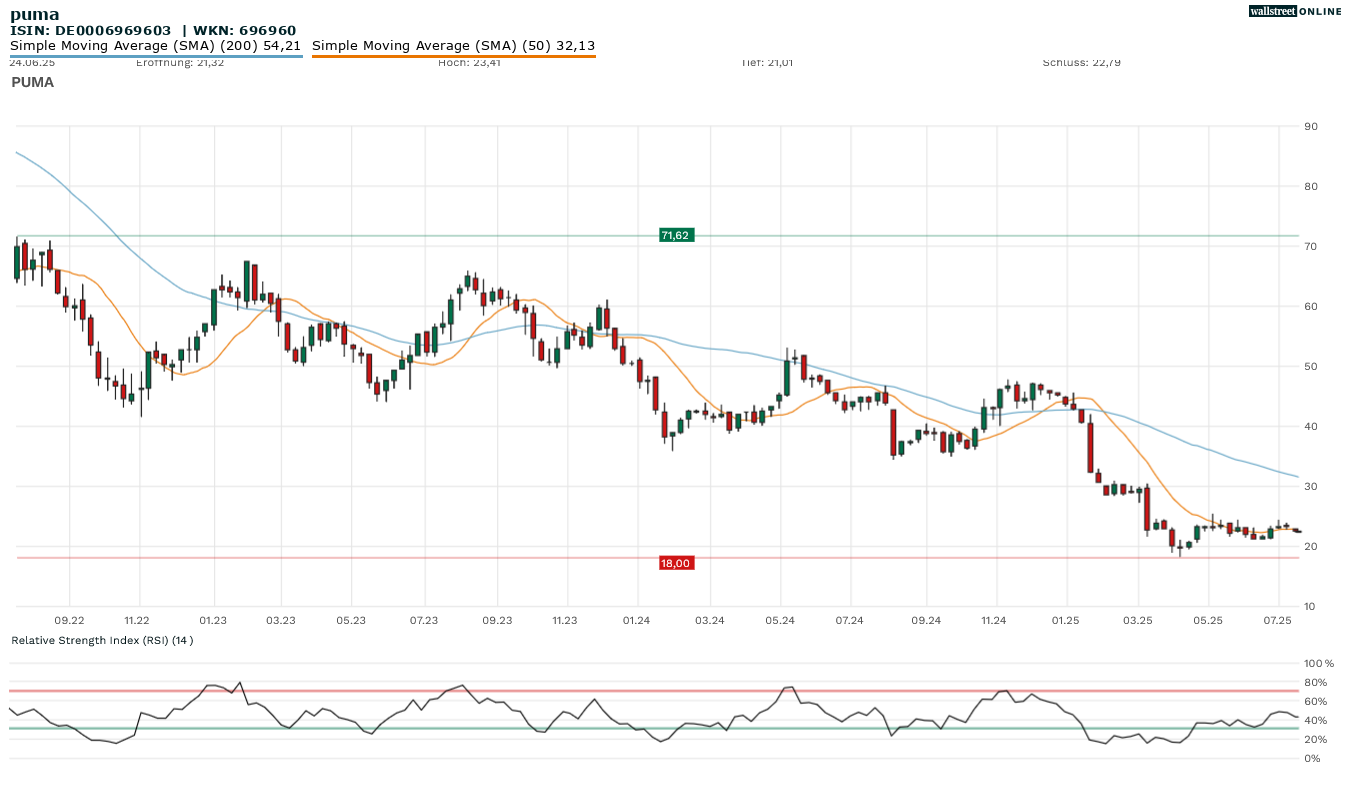Click the Eröffnung 21,32 value
This screenshot has width=1349, height=786.
(x=180, y=62)
